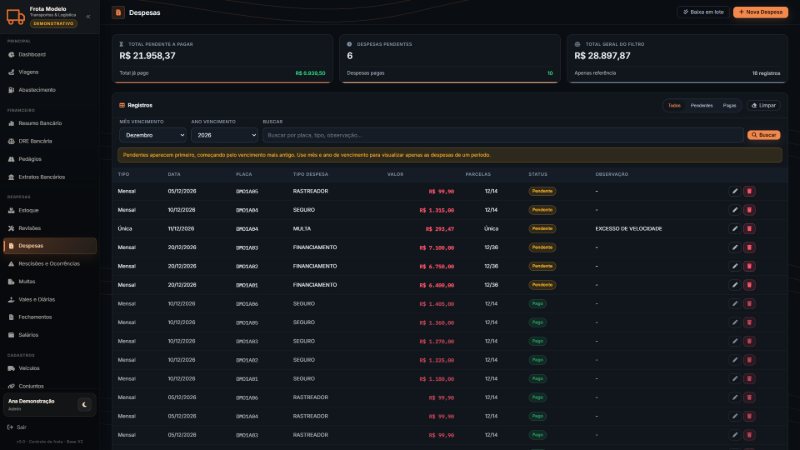800x450 pixels.
Task: Delete the MULTA excesso de velocidade row
Action: click(749, 229)
